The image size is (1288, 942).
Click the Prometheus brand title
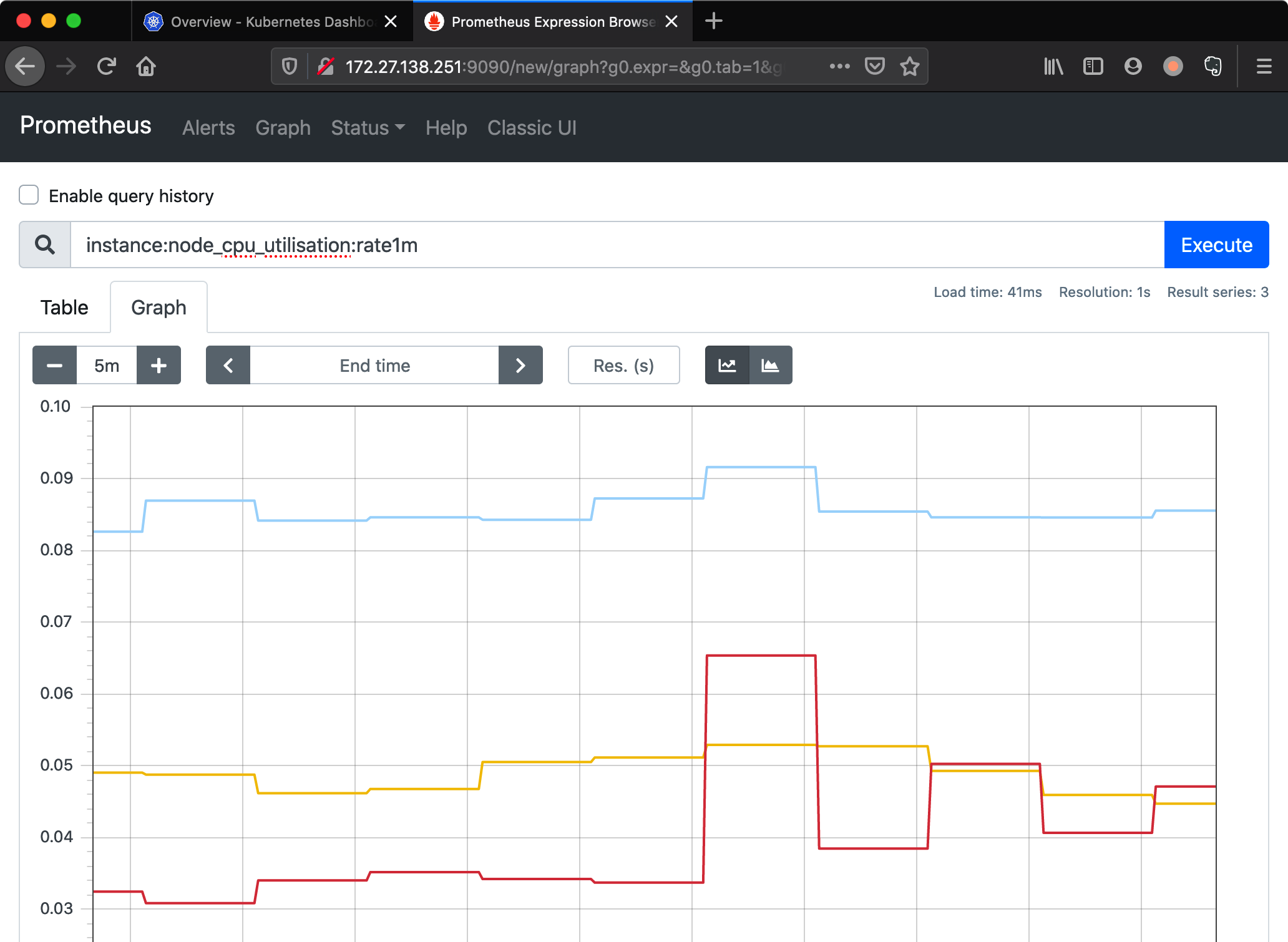[x=85, y=125]
